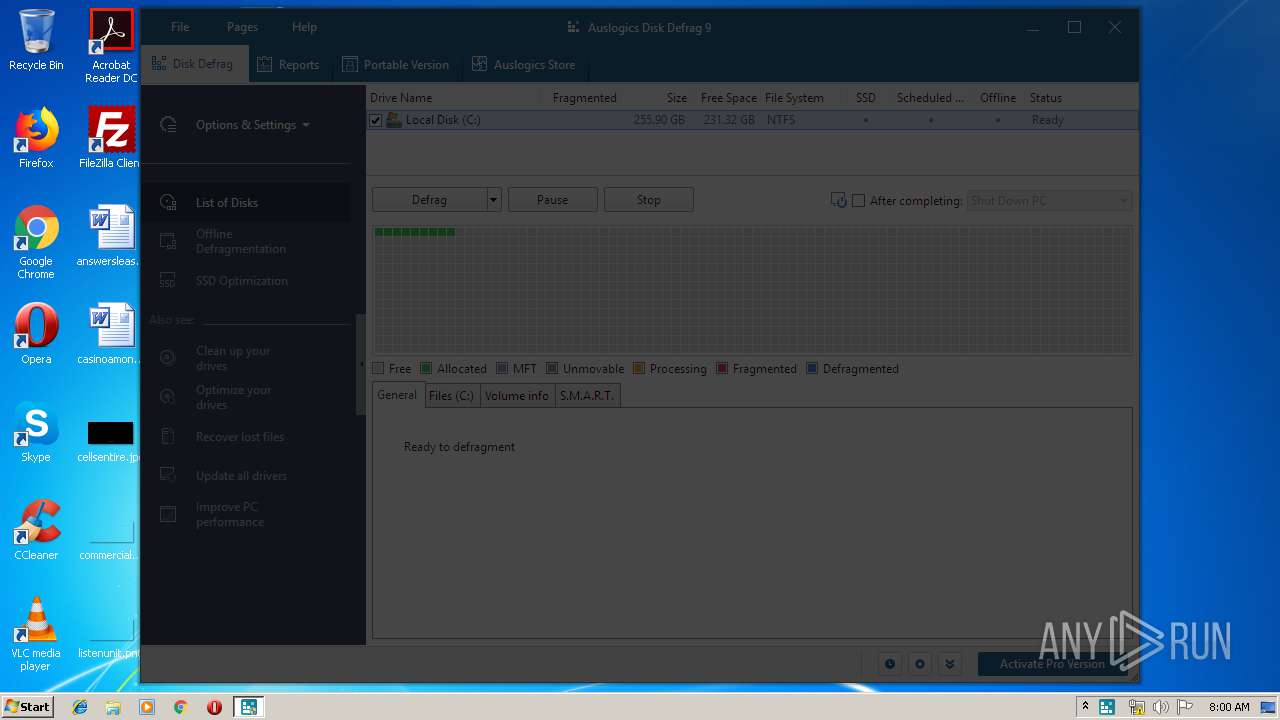This screenshot has width=1280, height=720.
Task: Click Internet Explorer icon in taskbar
Action: 80,707
